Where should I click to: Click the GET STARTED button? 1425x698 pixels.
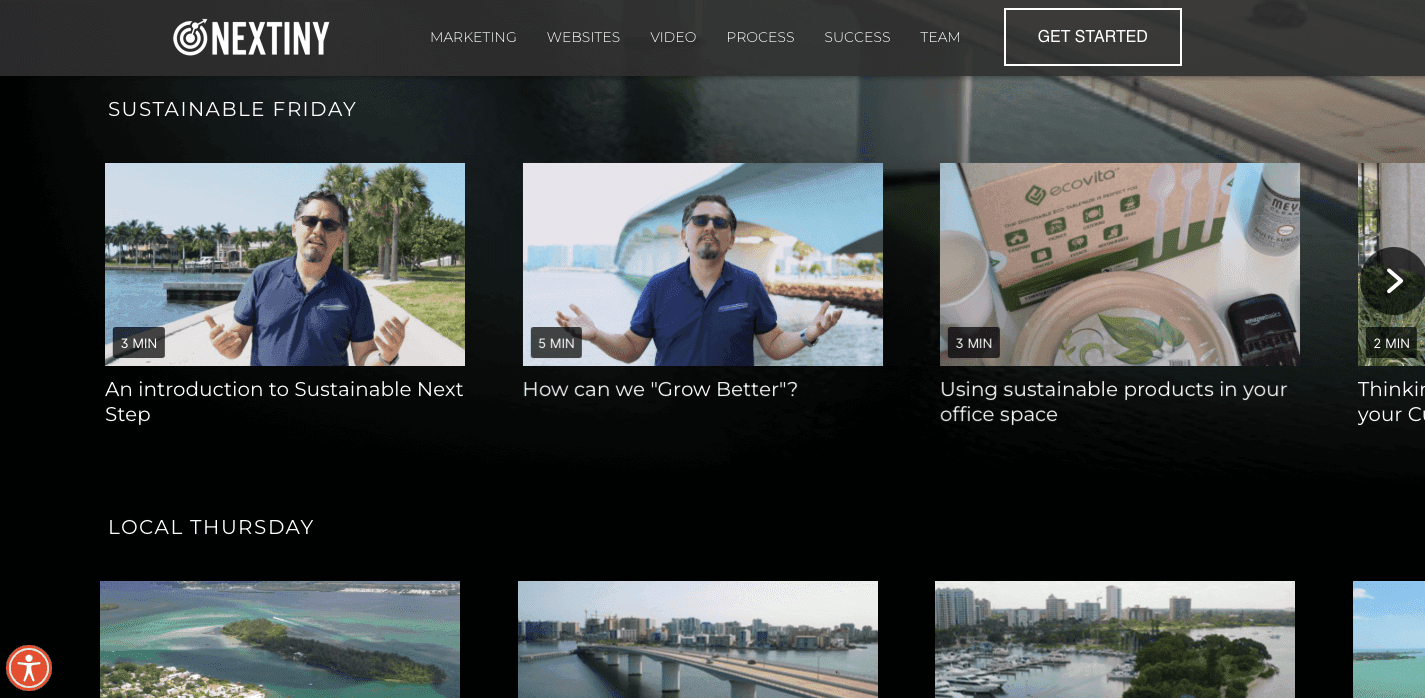coord(1092,37)
